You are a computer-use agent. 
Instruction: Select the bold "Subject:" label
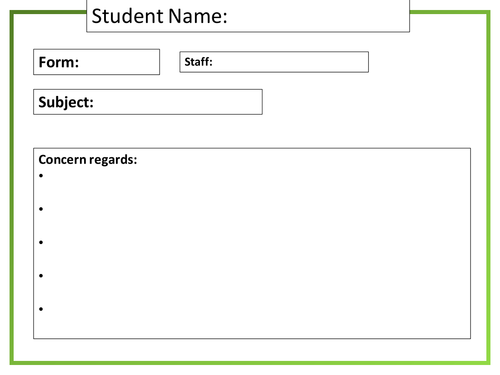(x=66, y=102)
